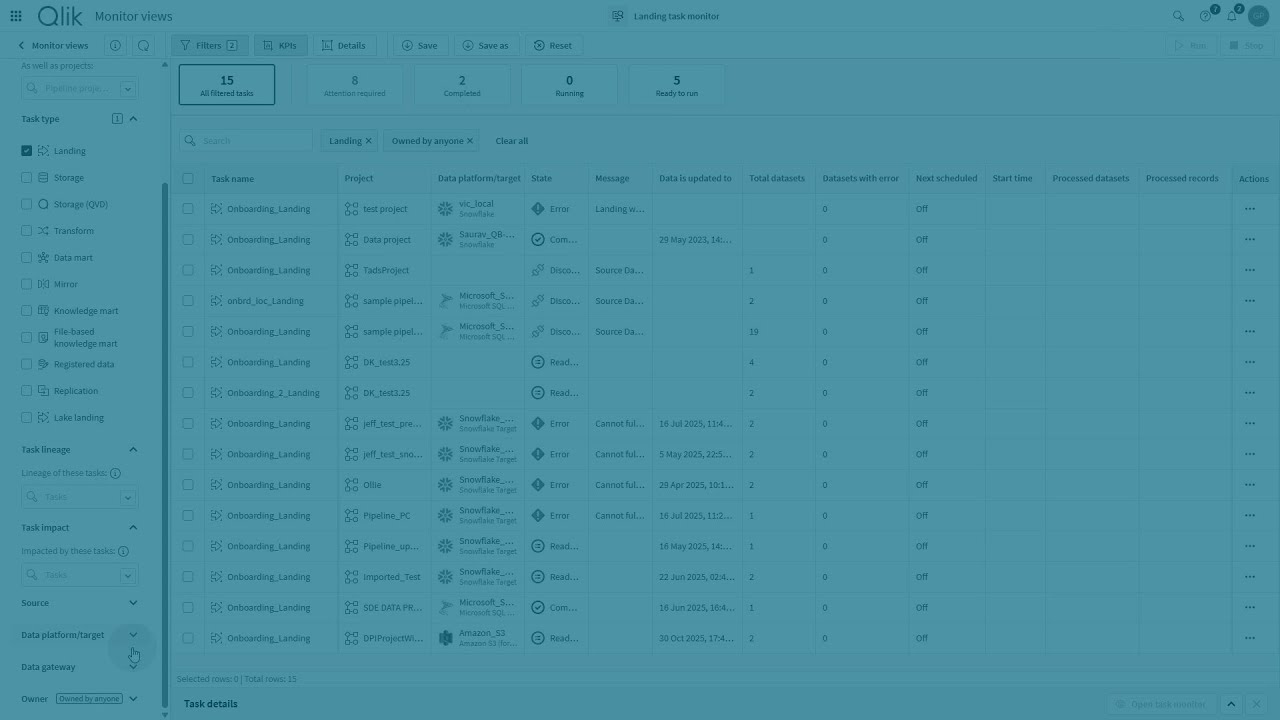Collapse the Task lineage section
This screenshot has width=1280, height=720.
coord(133,450)
